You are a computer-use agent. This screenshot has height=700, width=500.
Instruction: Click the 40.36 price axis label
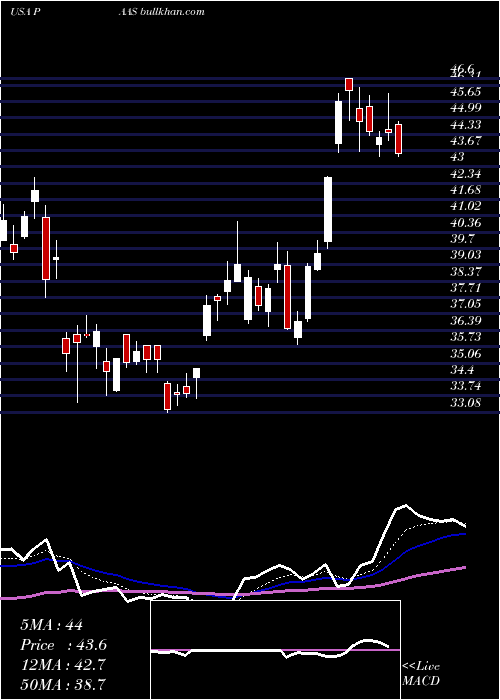coord(466,223)
